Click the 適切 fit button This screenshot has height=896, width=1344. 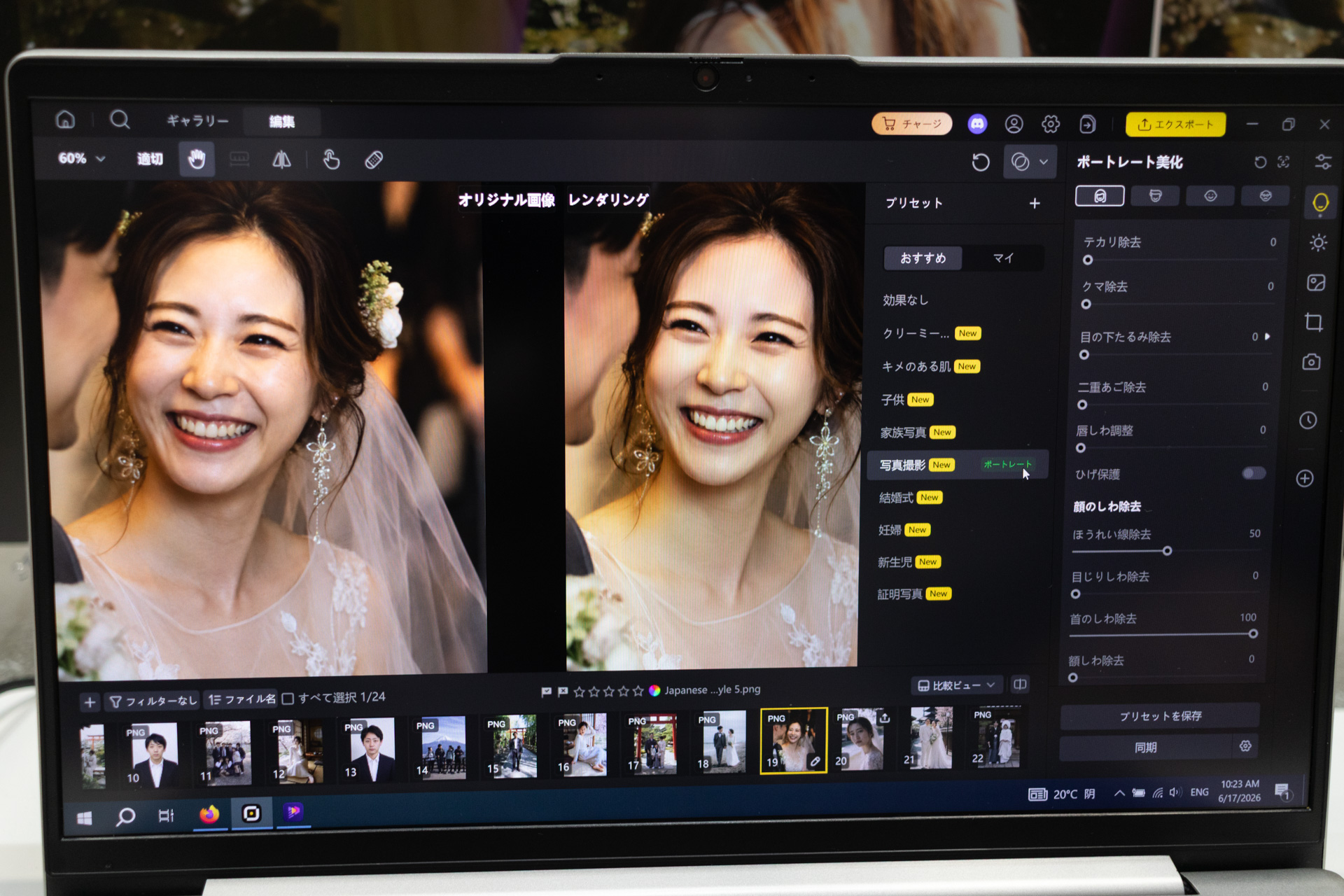pos(150,160)
